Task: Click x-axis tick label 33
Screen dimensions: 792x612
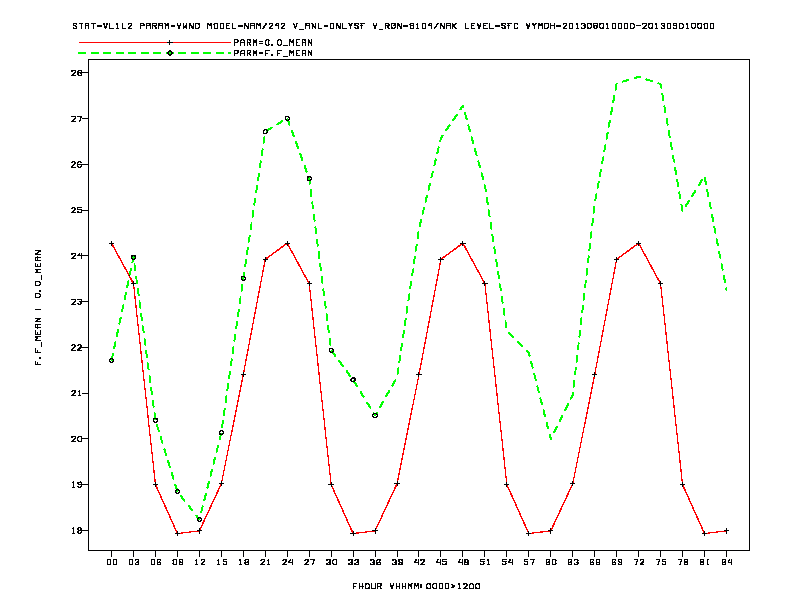Action: click(x=353, y=562)
